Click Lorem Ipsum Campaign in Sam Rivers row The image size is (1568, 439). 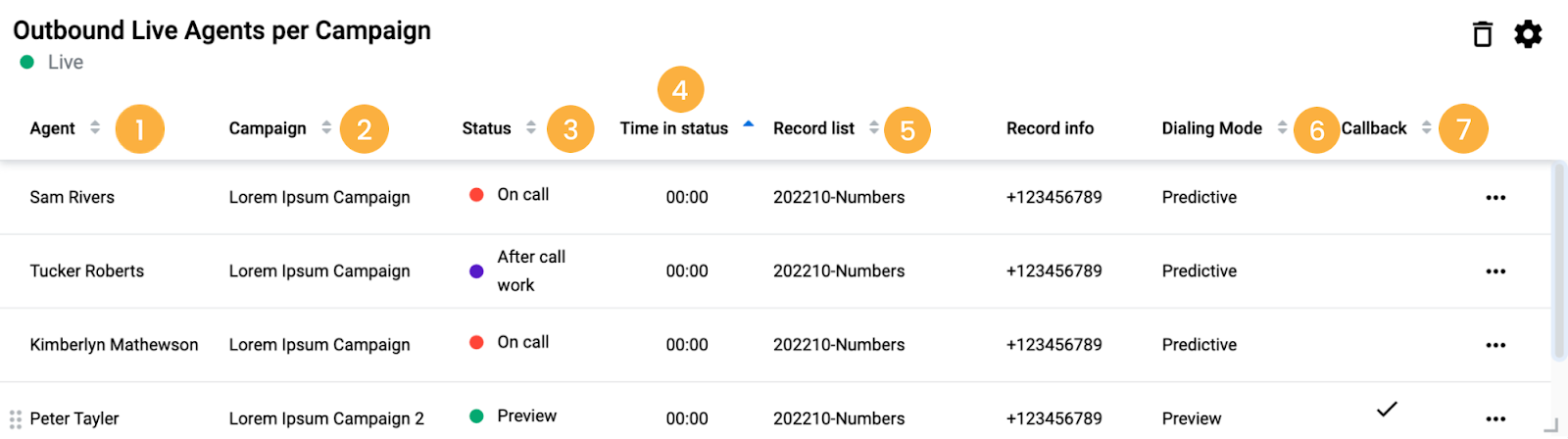click(319, 197)
